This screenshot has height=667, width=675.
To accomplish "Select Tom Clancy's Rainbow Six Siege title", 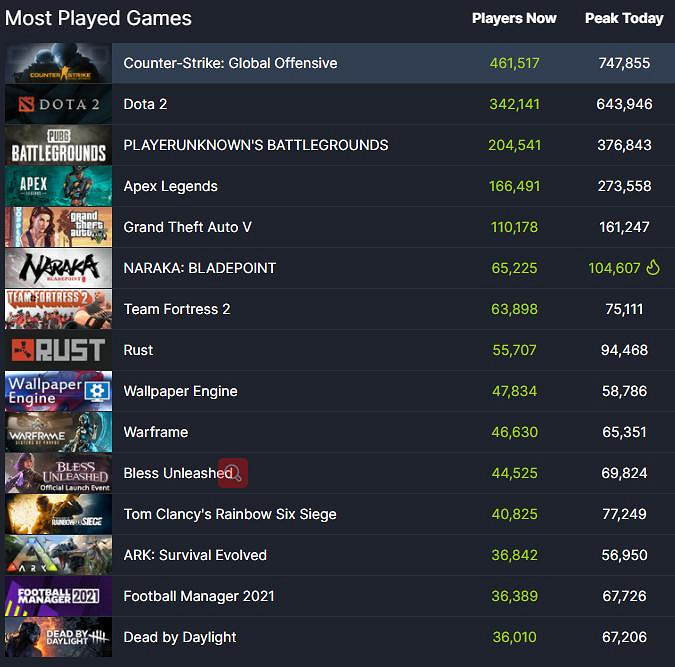I will point(229,514).
